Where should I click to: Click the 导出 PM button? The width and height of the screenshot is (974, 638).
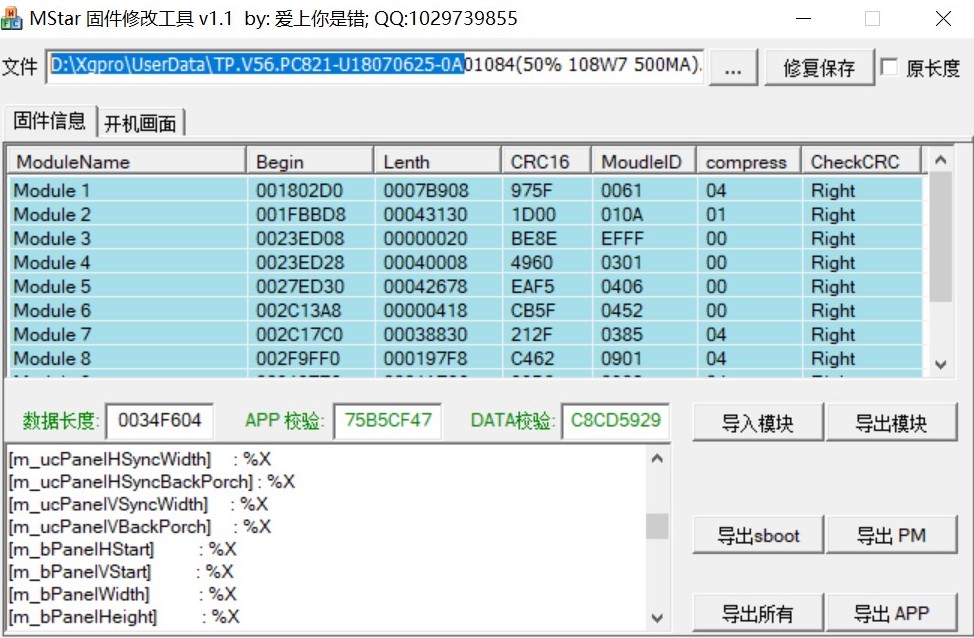[891, 535]
